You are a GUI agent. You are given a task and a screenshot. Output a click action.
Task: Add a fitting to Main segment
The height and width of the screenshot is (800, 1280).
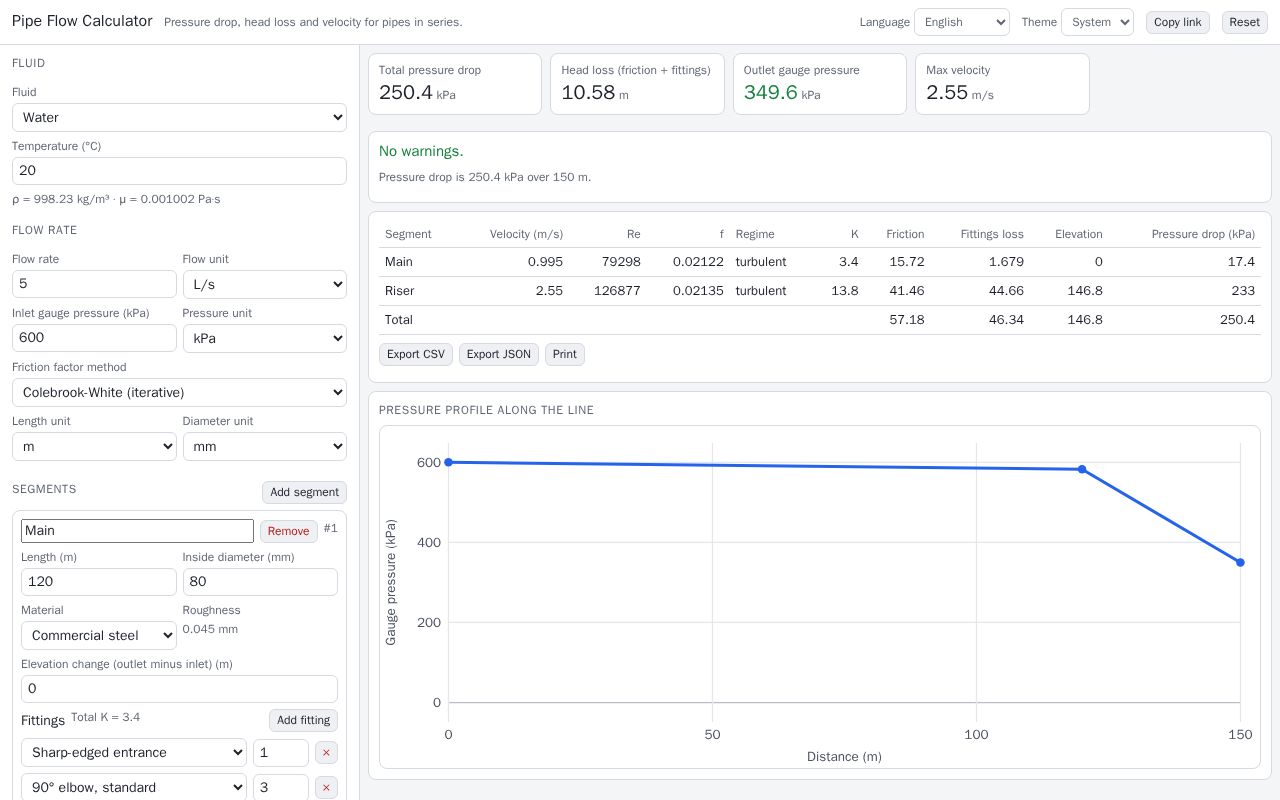coord(303,720)
